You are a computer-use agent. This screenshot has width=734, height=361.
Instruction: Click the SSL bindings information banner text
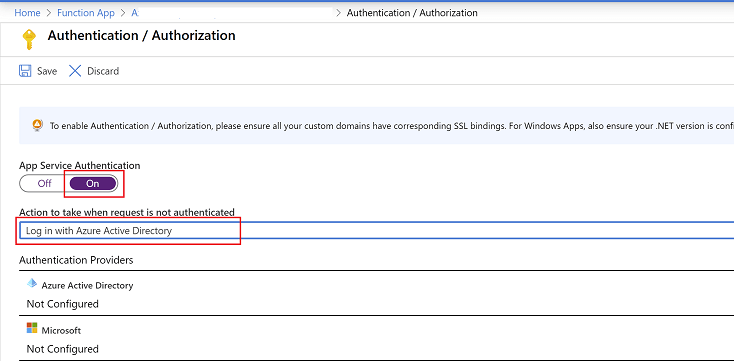click(x=391, y=126)
